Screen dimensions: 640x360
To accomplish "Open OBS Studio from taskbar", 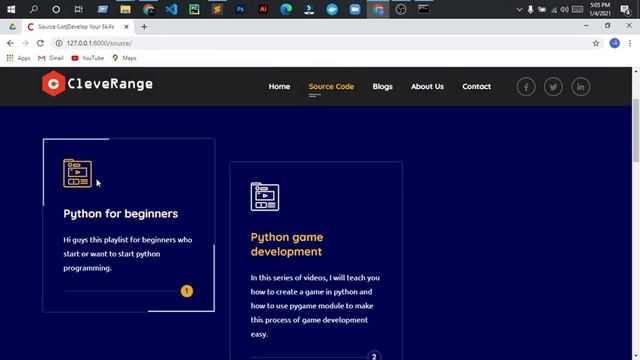I will tap(401, 9).
